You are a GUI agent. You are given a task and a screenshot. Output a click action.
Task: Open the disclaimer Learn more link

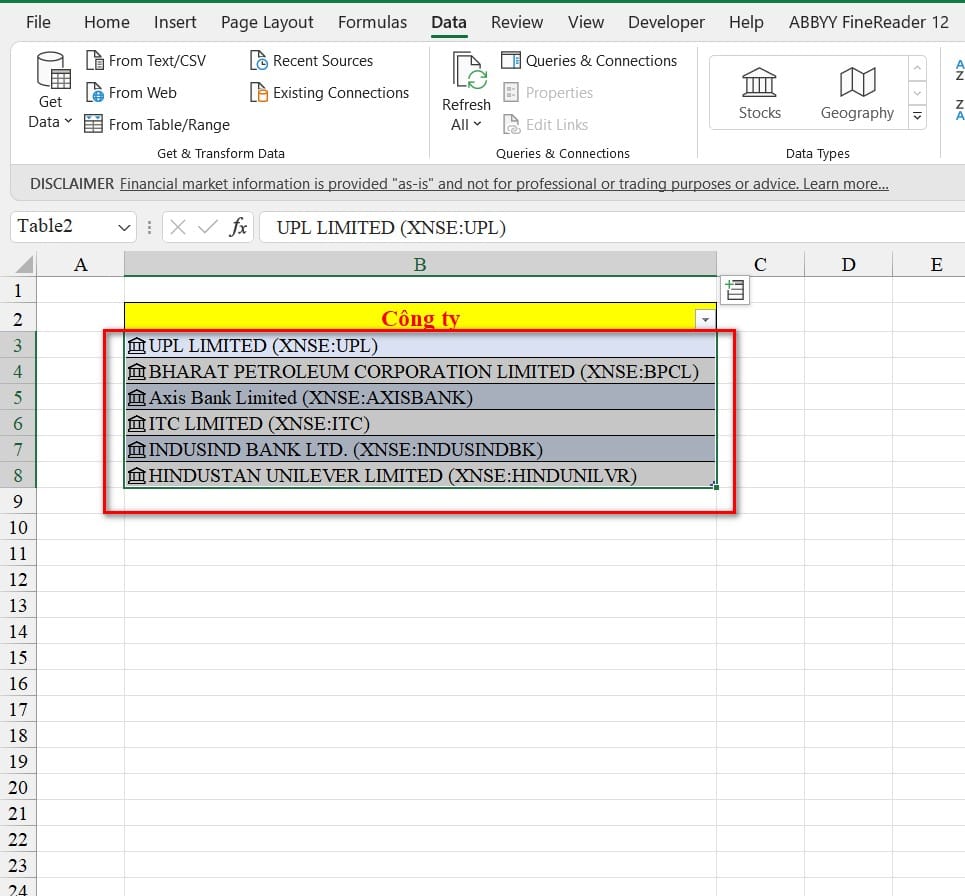[845, 183]
